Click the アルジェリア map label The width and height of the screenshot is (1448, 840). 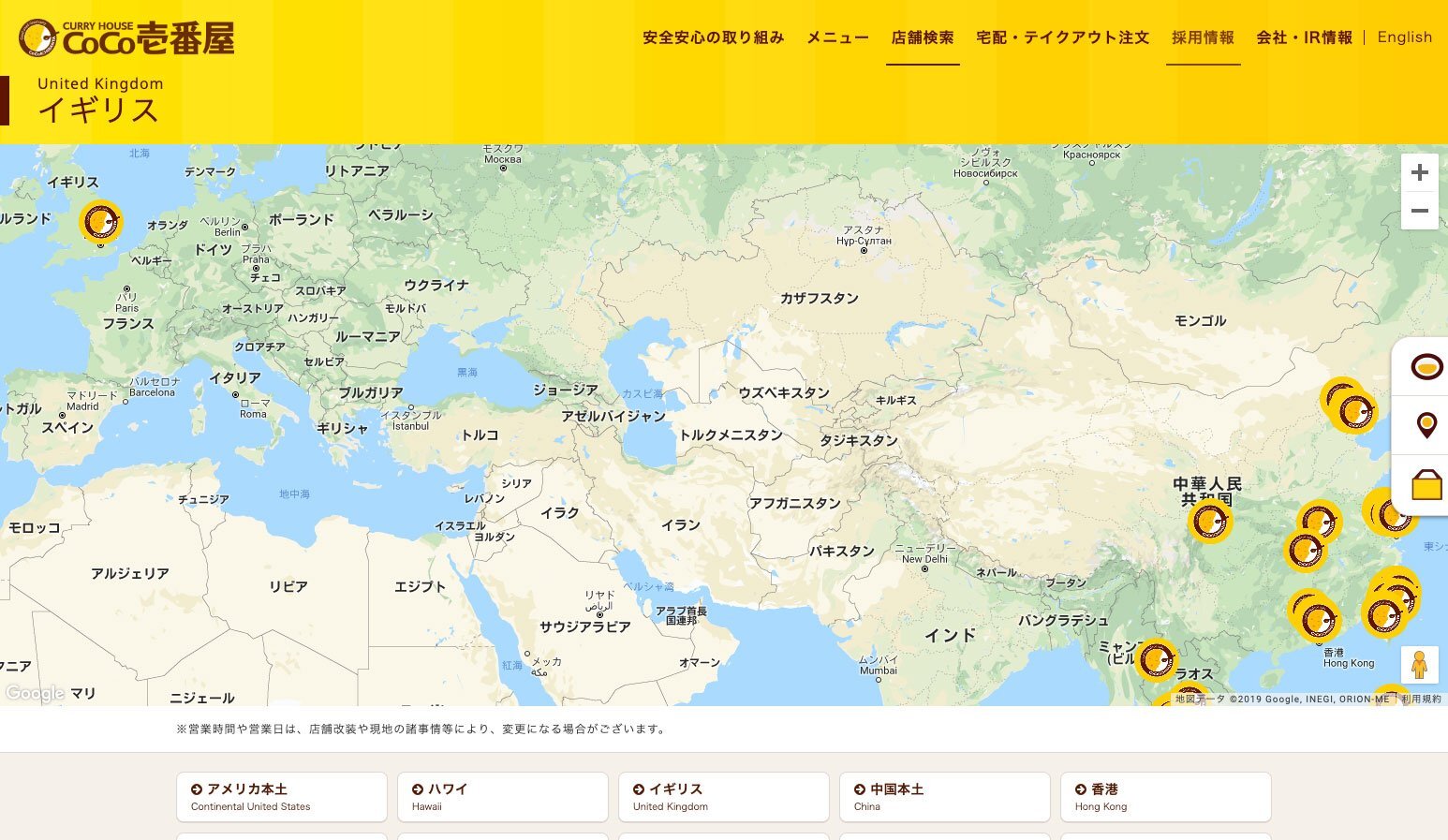(130, 573)
